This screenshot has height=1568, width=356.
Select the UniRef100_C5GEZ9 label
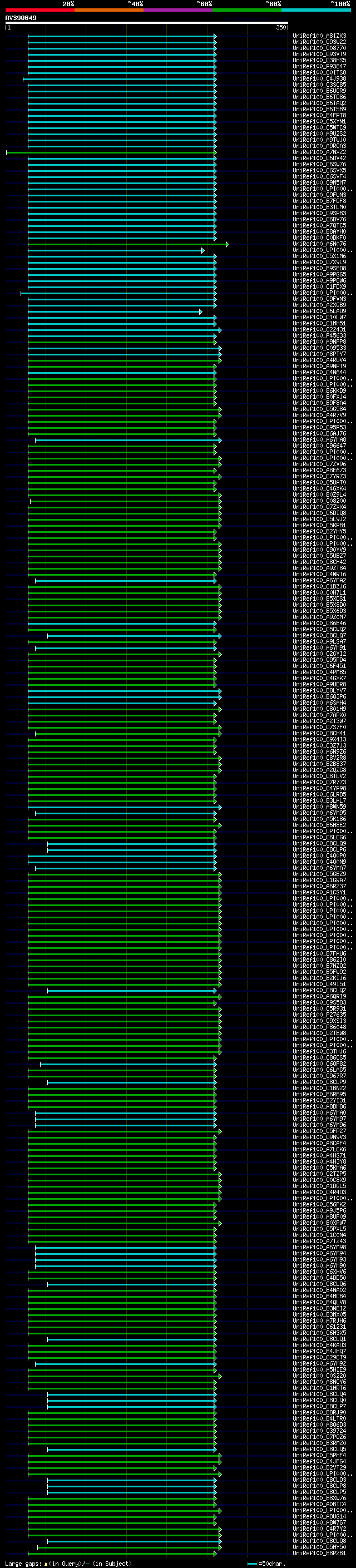319,874
